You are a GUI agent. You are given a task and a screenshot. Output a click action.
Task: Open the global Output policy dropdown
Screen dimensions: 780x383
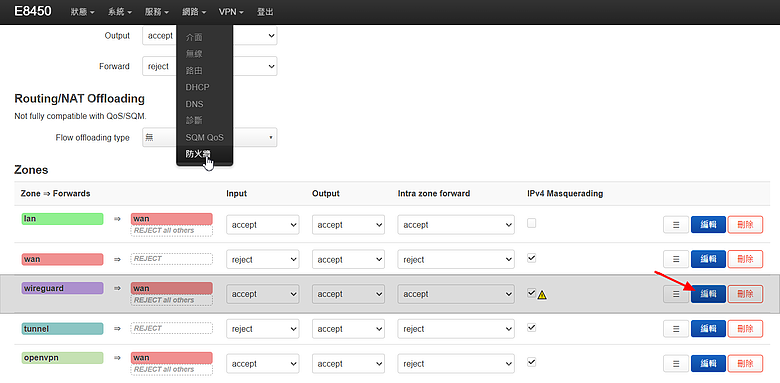pos(209,36)
